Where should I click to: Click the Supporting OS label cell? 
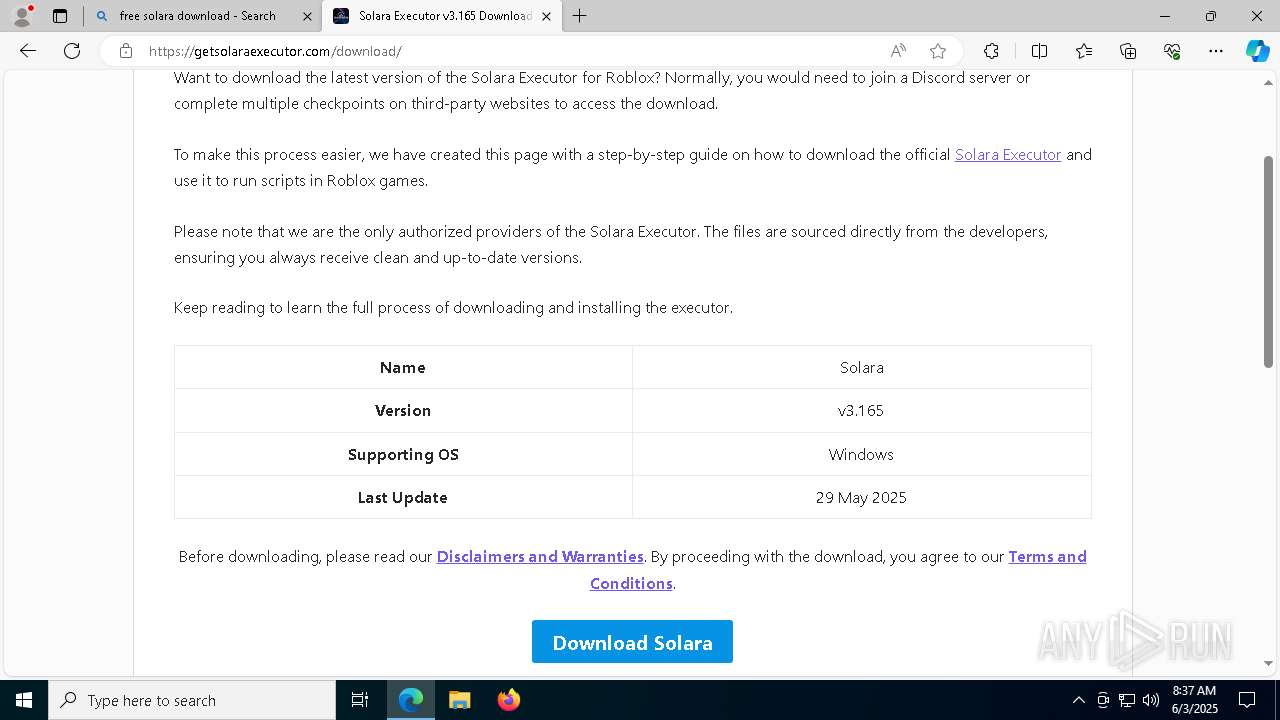[x=403, y=454]
